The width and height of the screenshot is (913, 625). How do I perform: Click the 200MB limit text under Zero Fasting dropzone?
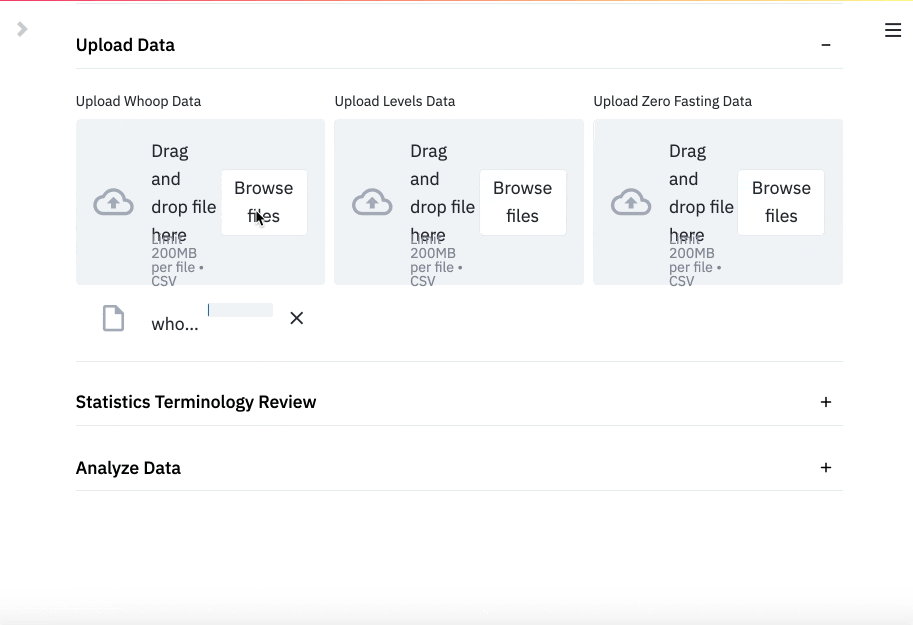click(x=695, y=260)
